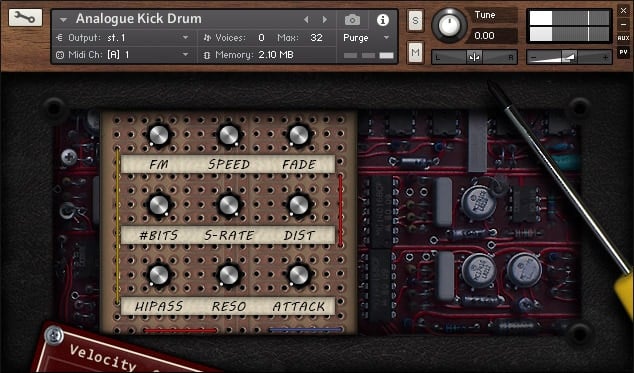The height and width of the screenshot is (373, 634).
Task: Click the FM knob
Action: [159, 135]
